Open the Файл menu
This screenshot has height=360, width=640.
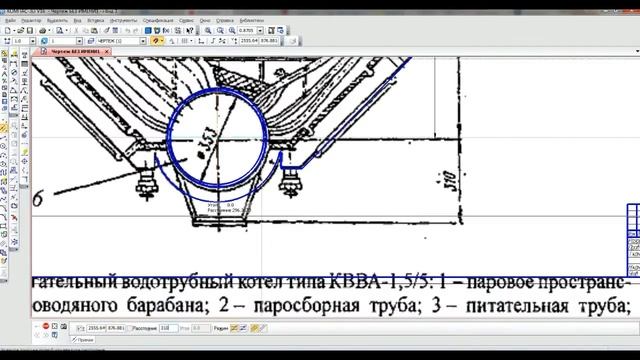[x=11, y=20]
